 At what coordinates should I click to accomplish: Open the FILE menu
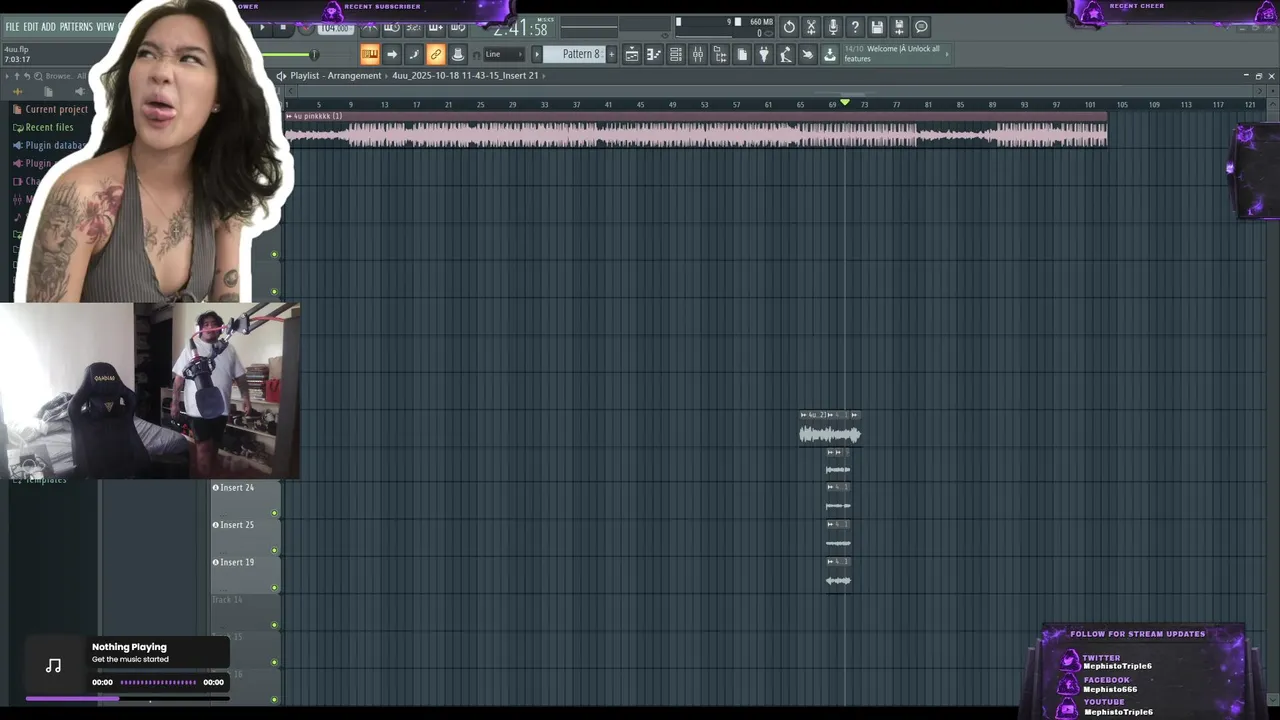tap(12, 27)
